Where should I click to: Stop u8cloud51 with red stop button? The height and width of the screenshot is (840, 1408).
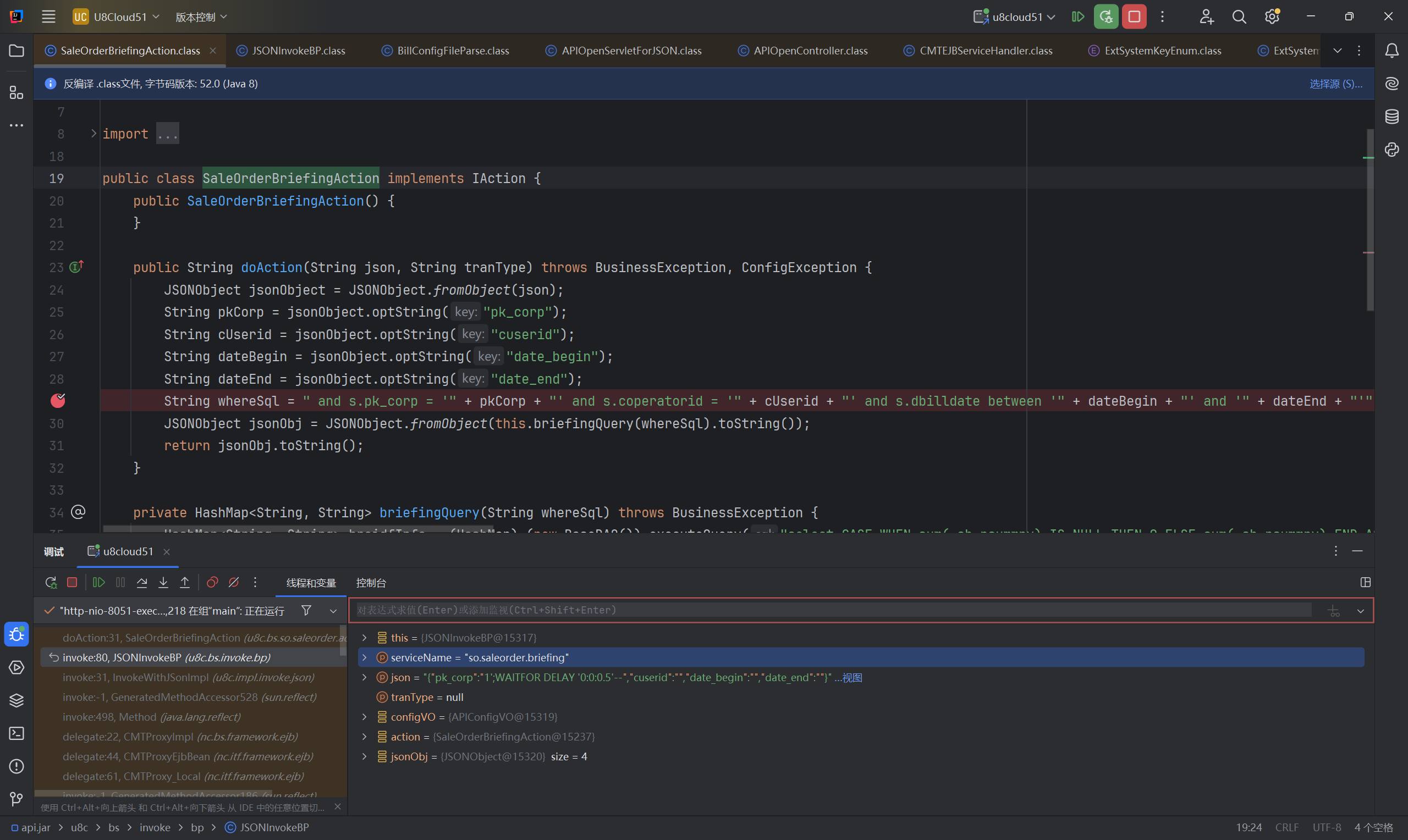(1134, 16)
